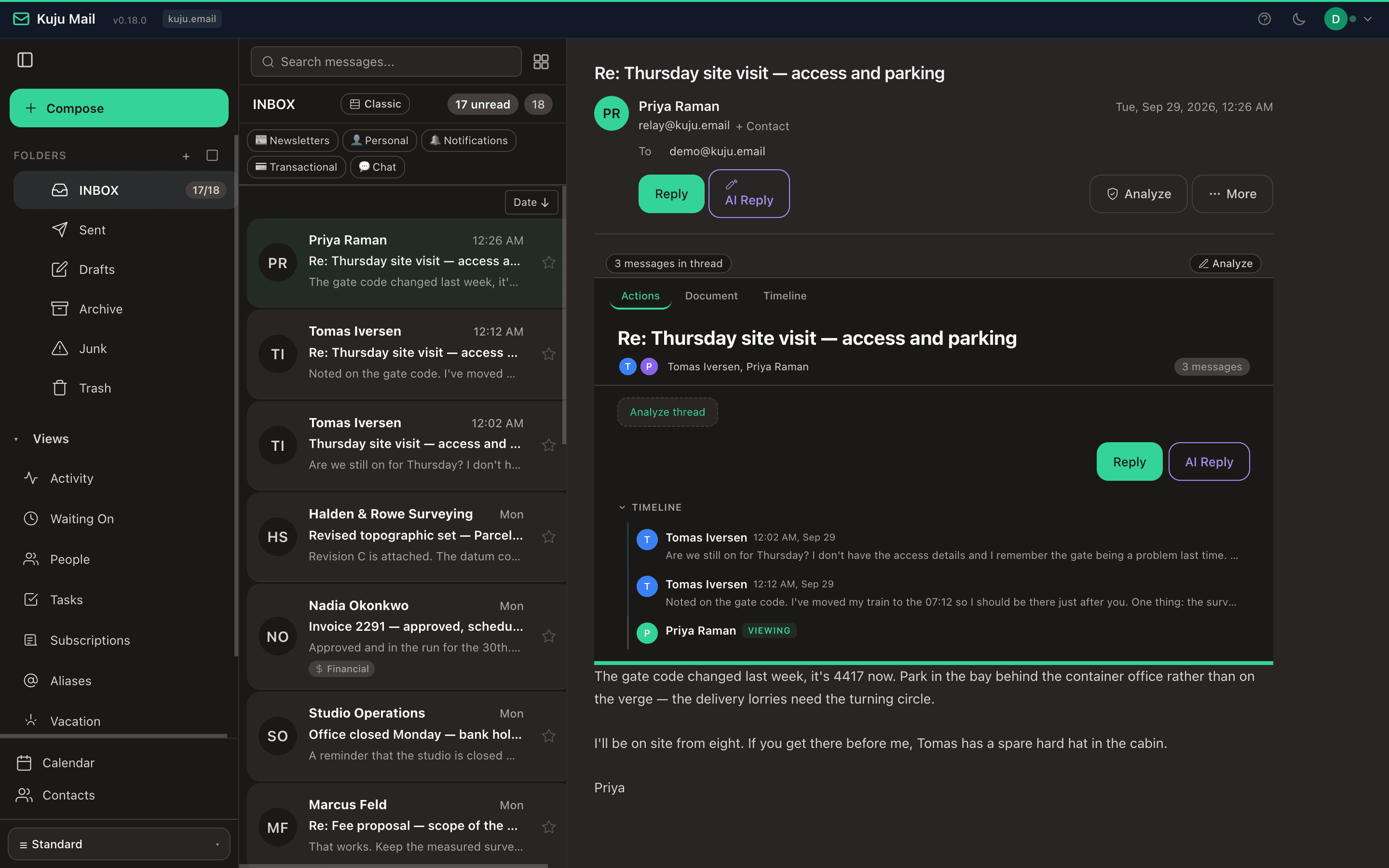The image size is (1389, 868).
Task: Collapse the sidebar panel icon
Action: [25, 60]
